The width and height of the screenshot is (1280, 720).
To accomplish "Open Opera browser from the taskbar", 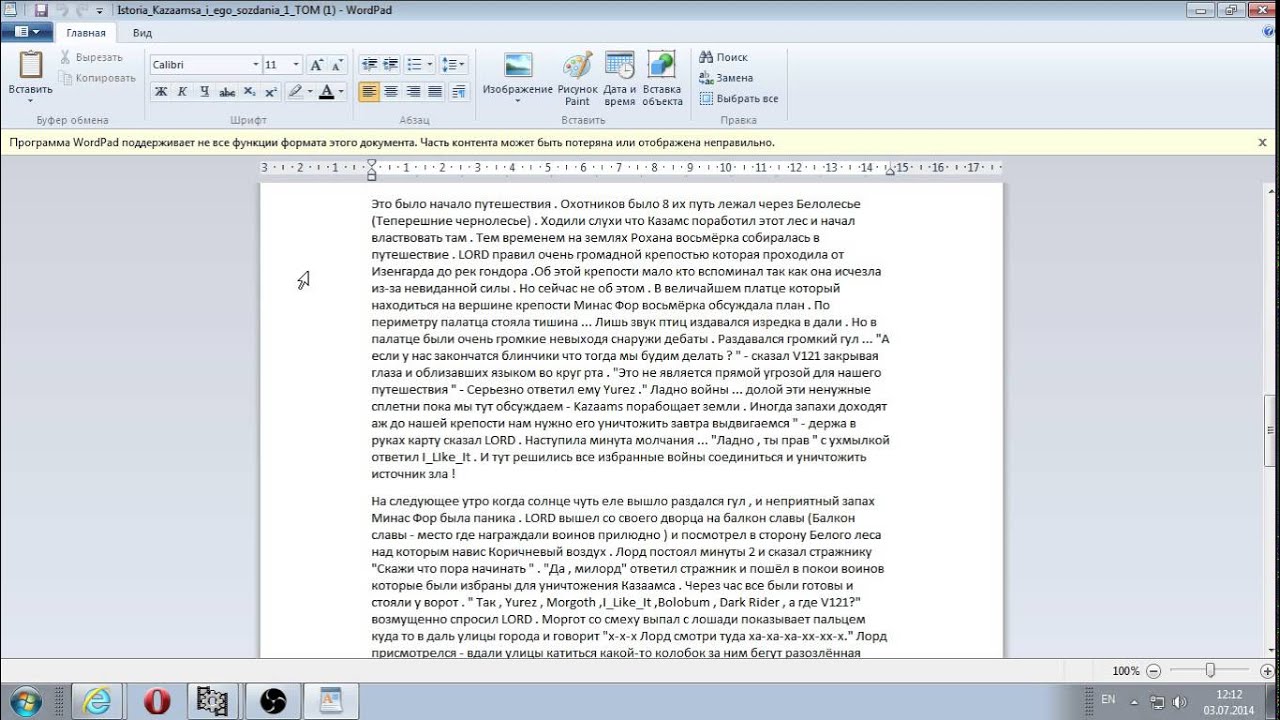I will coord(157,701).
